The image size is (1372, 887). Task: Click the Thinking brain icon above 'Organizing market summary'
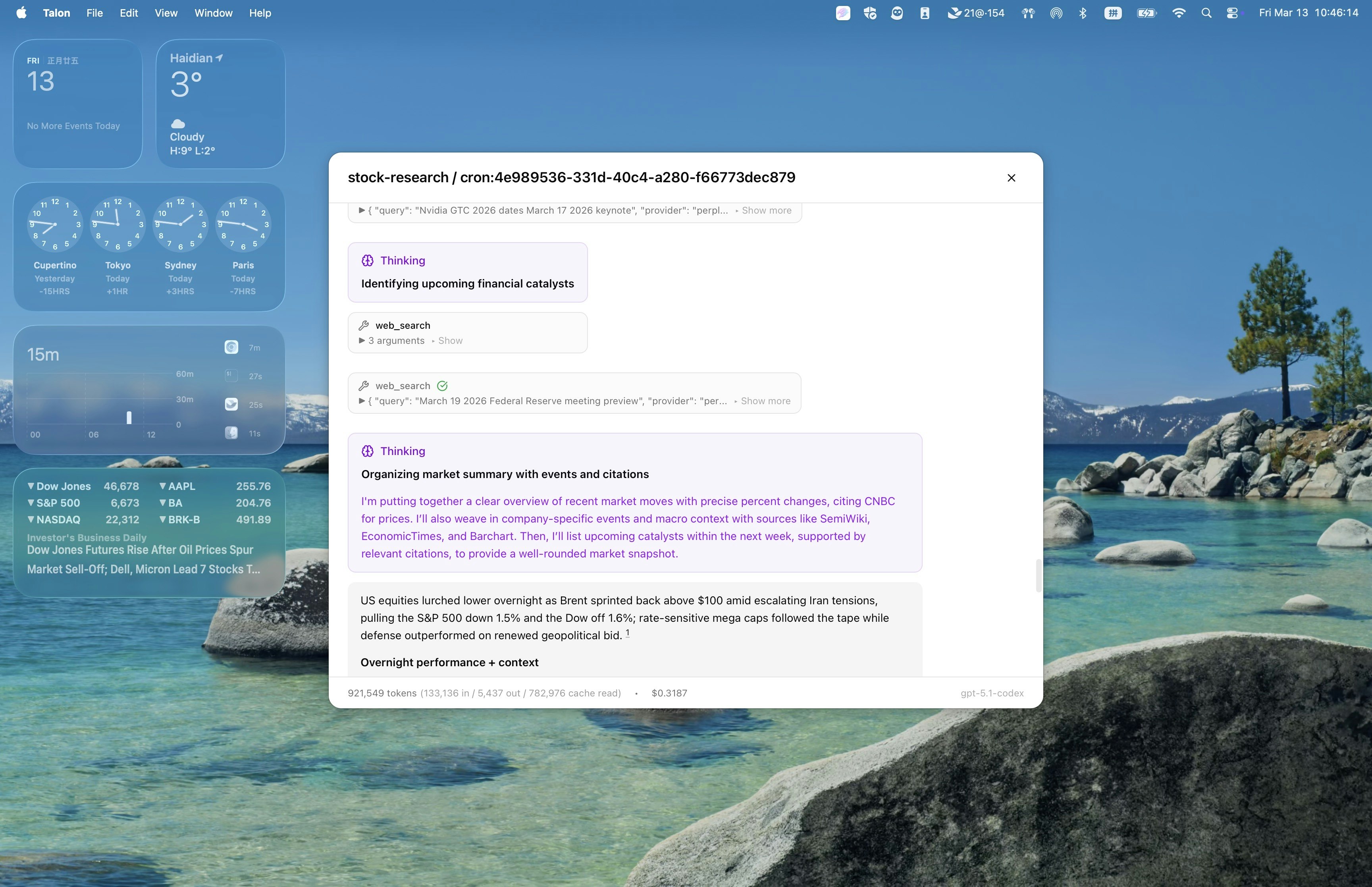pos(367,451)
